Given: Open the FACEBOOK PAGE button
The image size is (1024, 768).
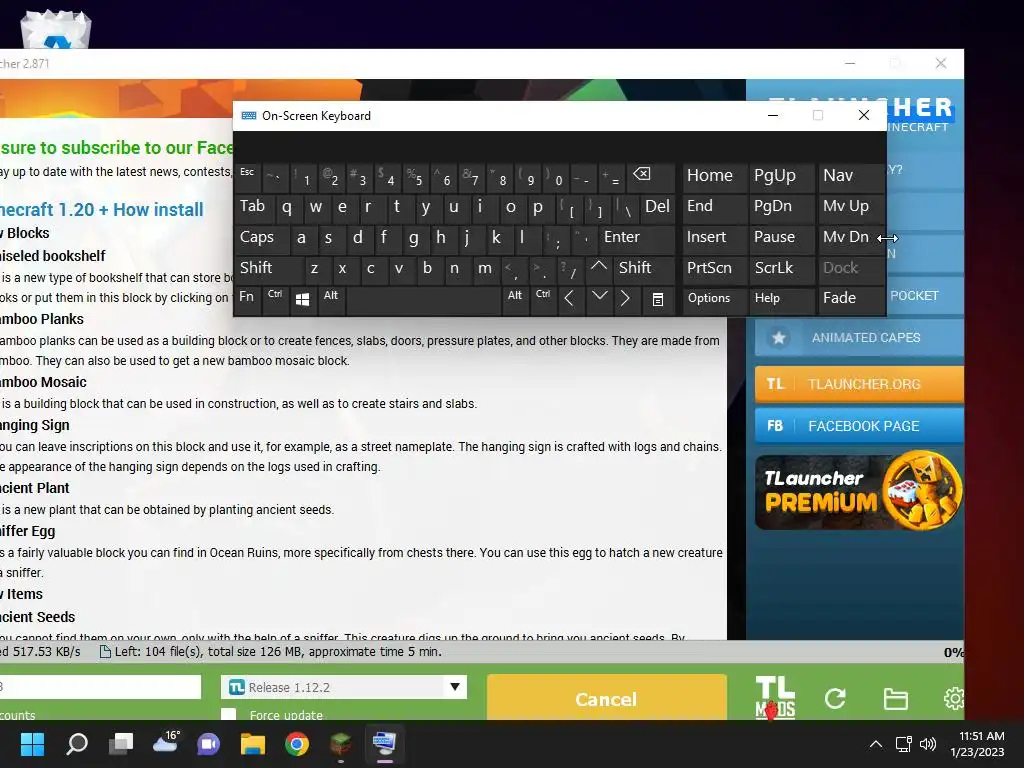Looking at the screenshot, I should point(859,426).
